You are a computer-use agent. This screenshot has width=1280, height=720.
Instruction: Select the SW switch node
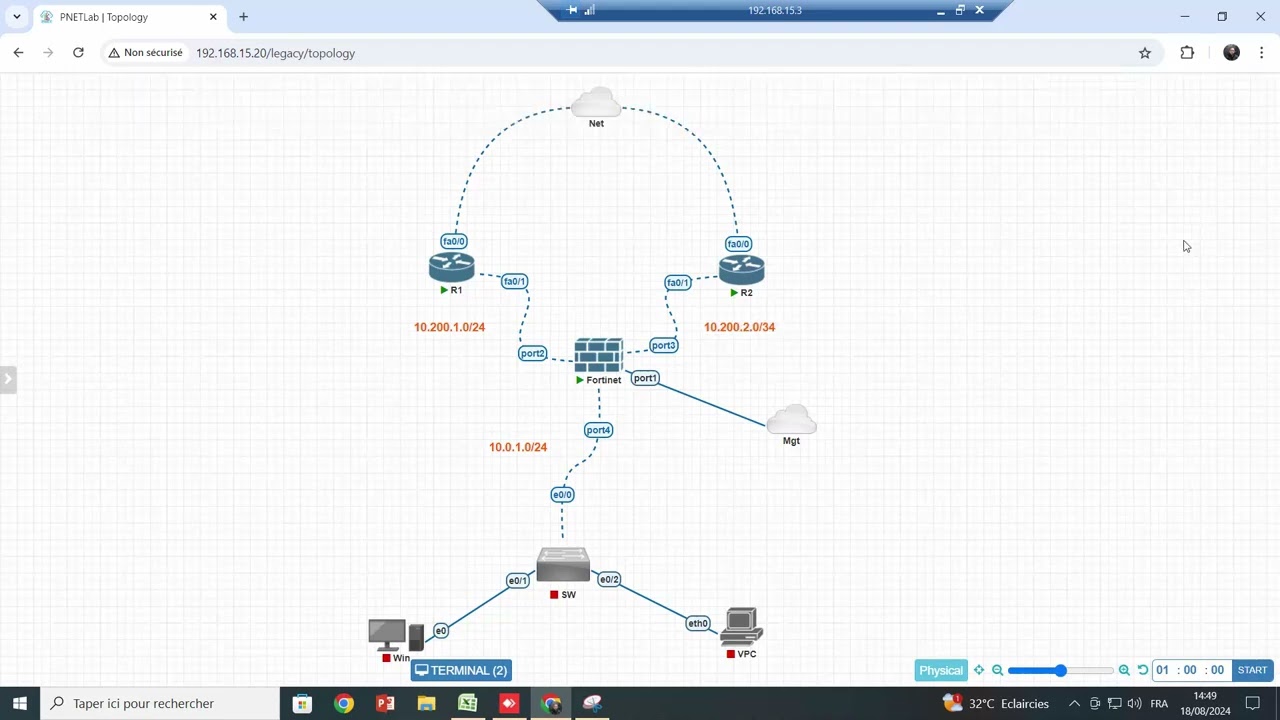[x=563, y=565]
